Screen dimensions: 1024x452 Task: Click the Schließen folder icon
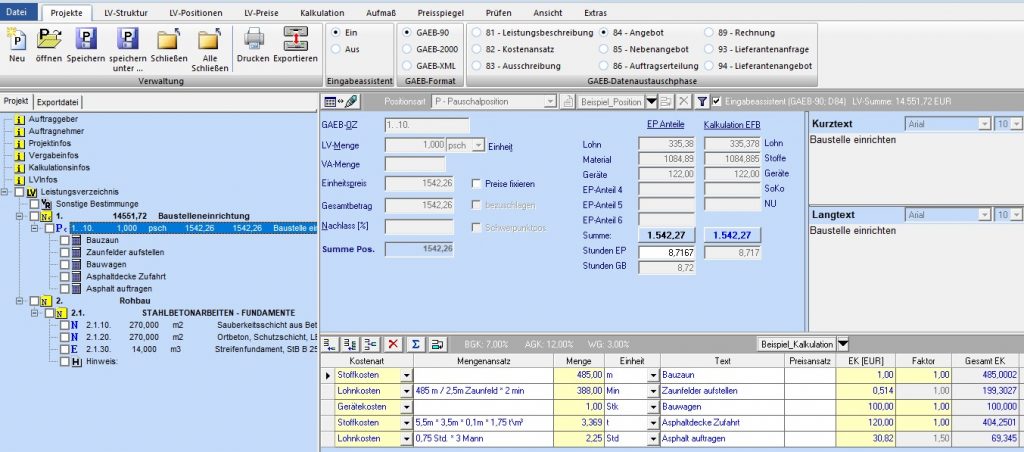169,39
